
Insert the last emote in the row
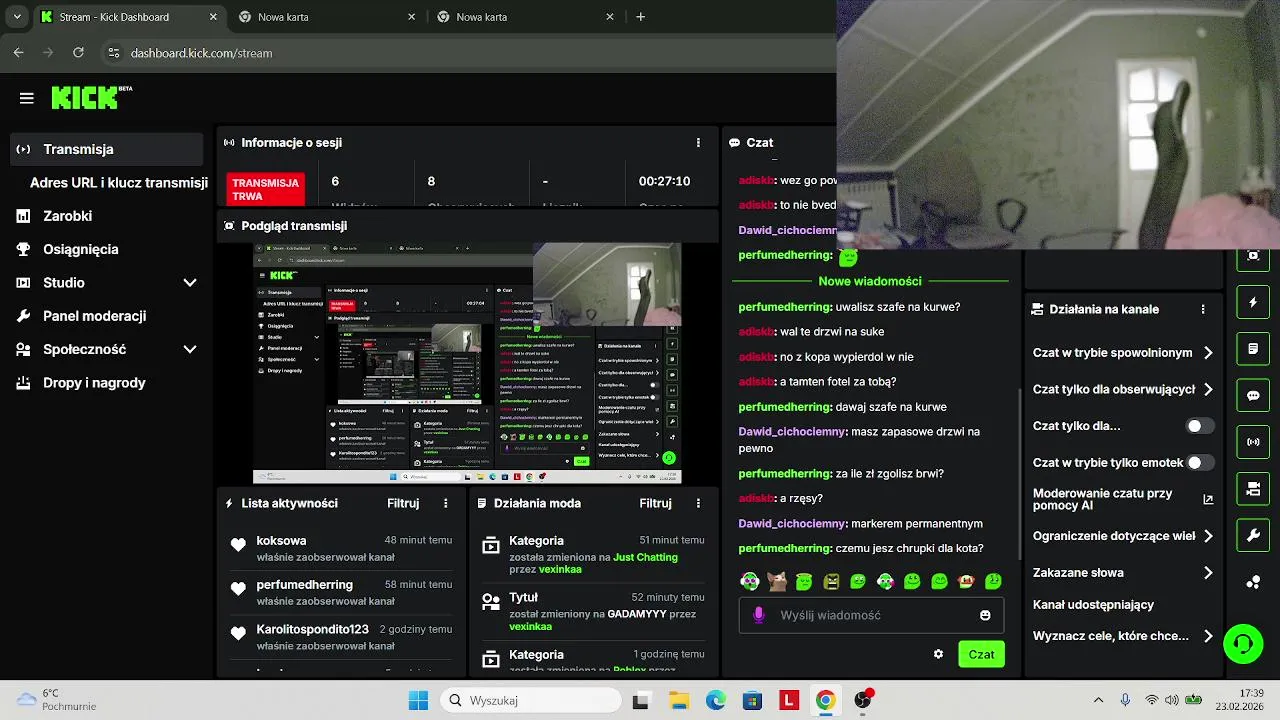993,581
